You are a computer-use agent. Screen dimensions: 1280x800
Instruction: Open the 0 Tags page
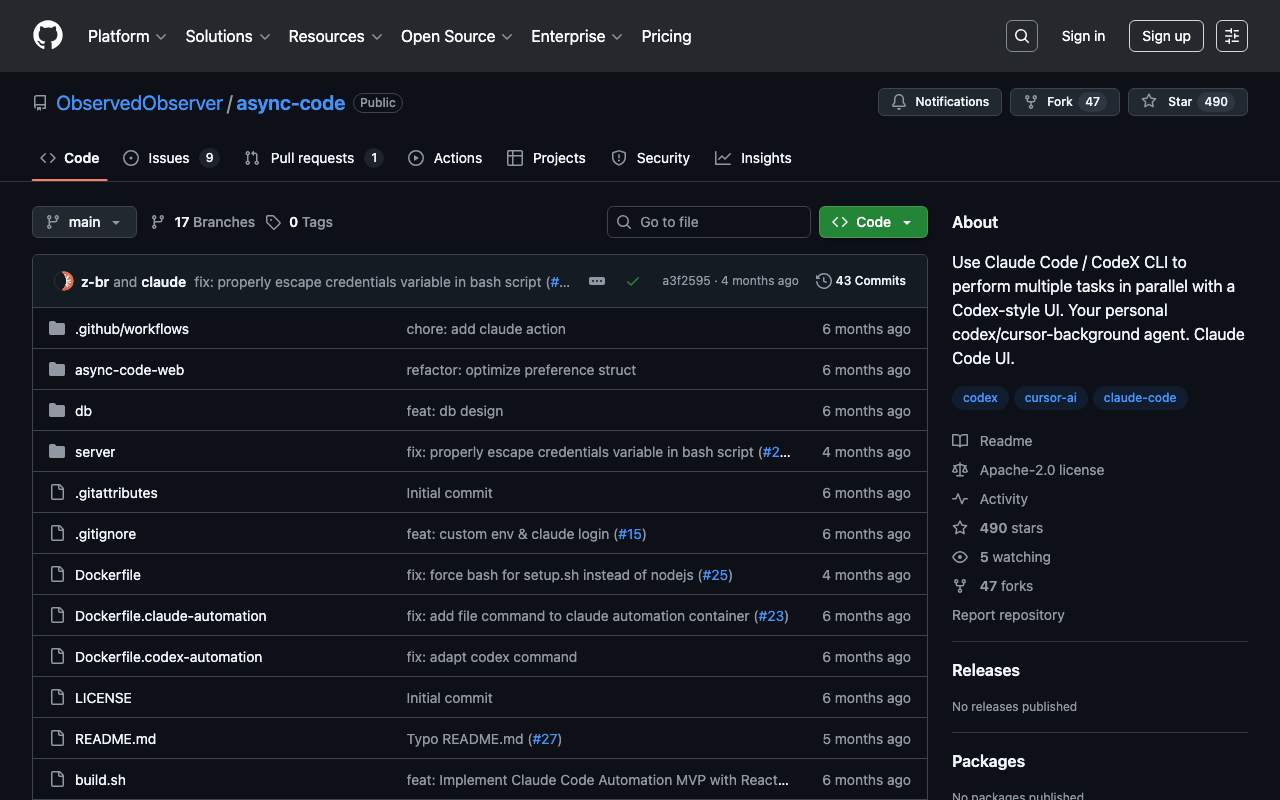tap(300, 222)
